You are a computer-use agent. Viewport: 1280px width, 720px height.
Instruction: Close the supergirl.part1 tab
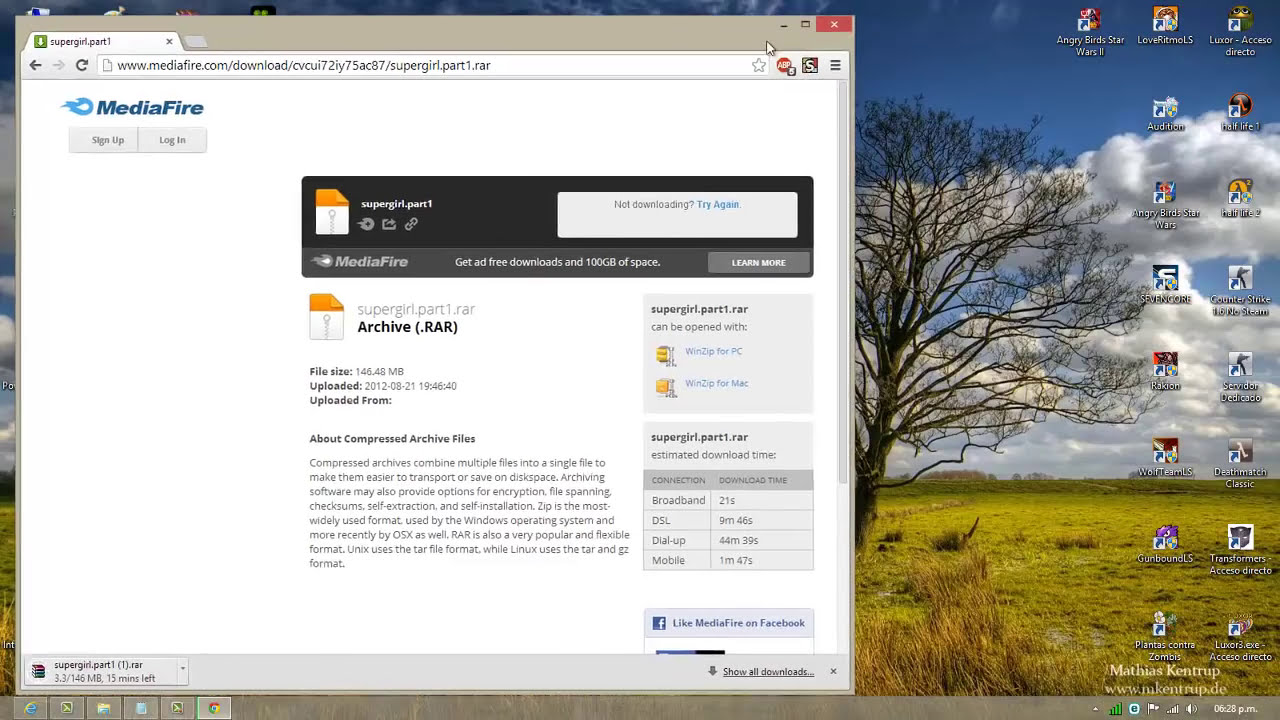coord(169,41)
